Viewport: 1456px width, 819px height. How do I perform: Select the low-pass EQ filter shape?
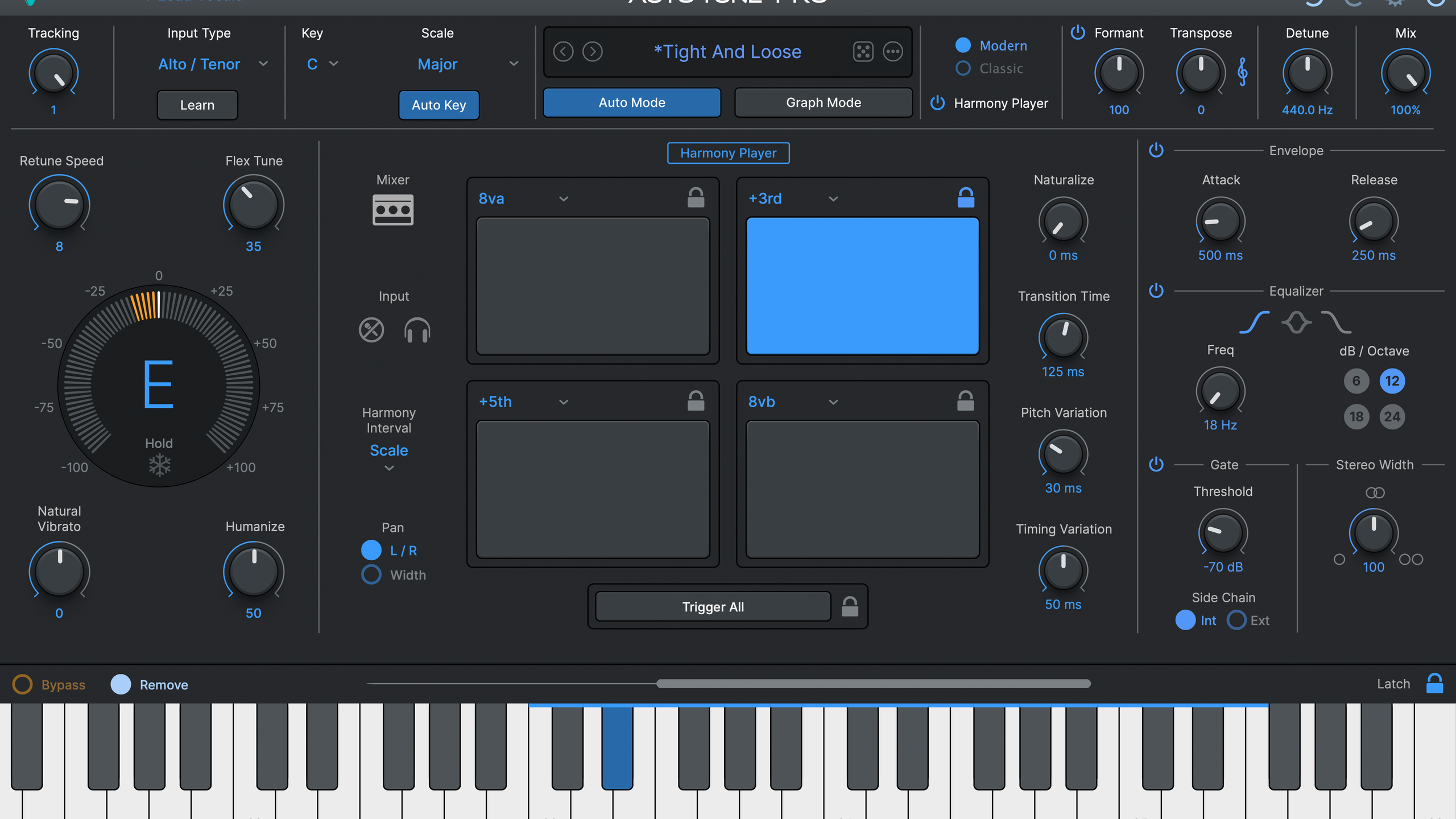[1336, 322]
